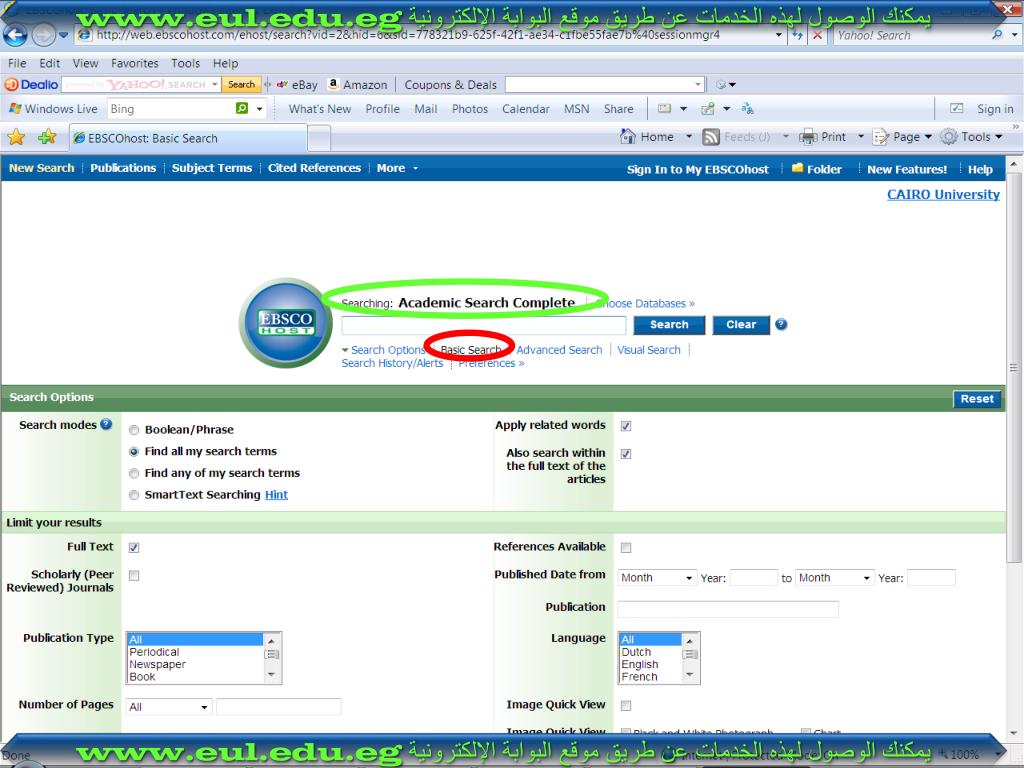Image resolution: width=1024 pixels, height=768 pixels.
Task: Click the Windows Live translate icon
Action: [748, 108]
